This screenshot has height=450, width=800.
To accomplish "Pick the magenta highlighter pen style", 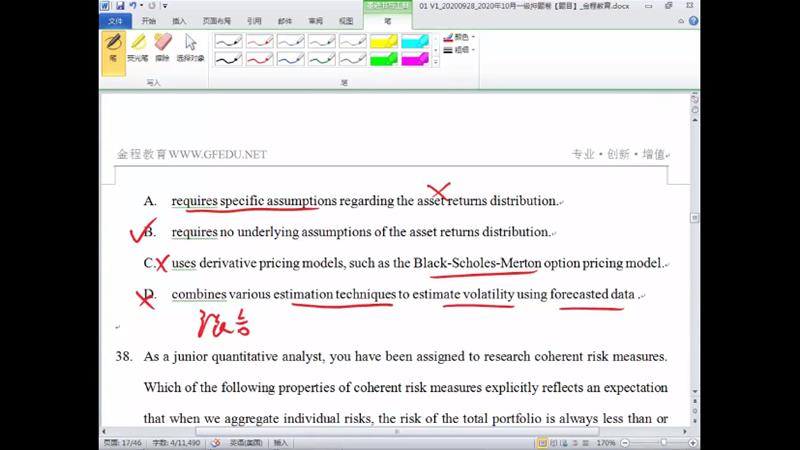I will [x=414, y=60].
